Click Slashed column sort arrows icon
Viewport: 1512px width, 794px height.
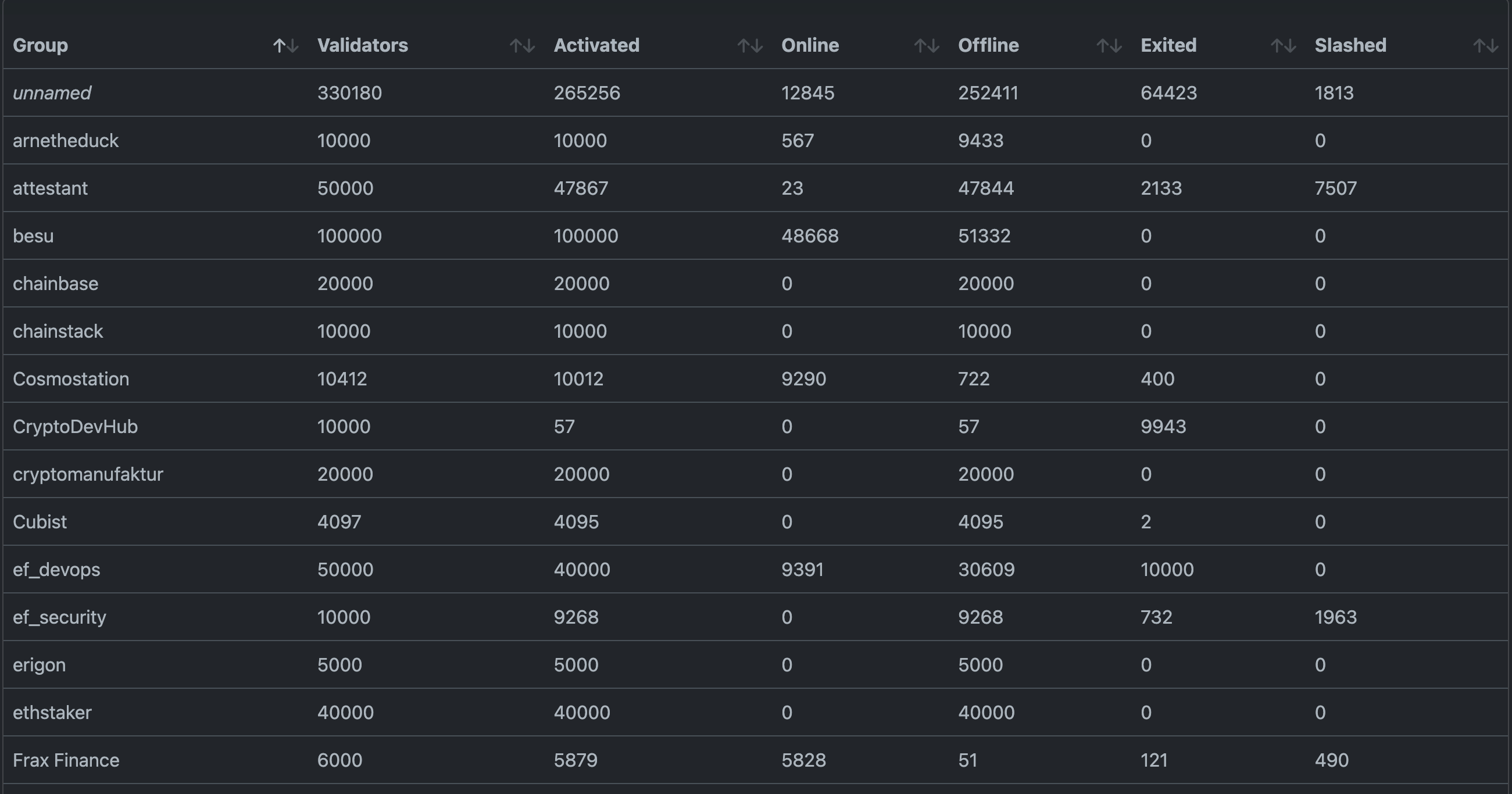pyautogui.click(x=1486, y=46)
